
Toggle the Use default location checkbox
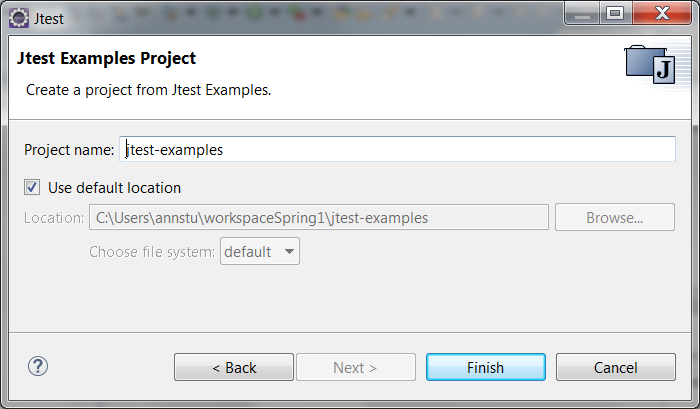pyautogui.click(x=32, y=187)
